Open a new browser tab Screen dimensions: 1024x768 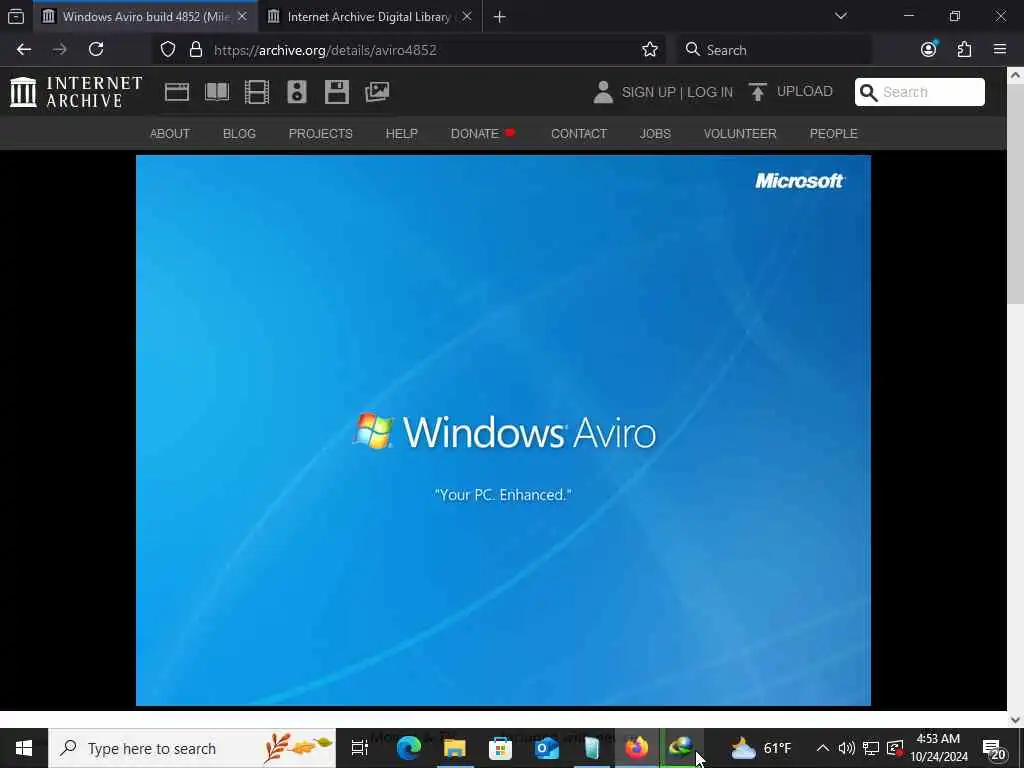click(500, 17)
